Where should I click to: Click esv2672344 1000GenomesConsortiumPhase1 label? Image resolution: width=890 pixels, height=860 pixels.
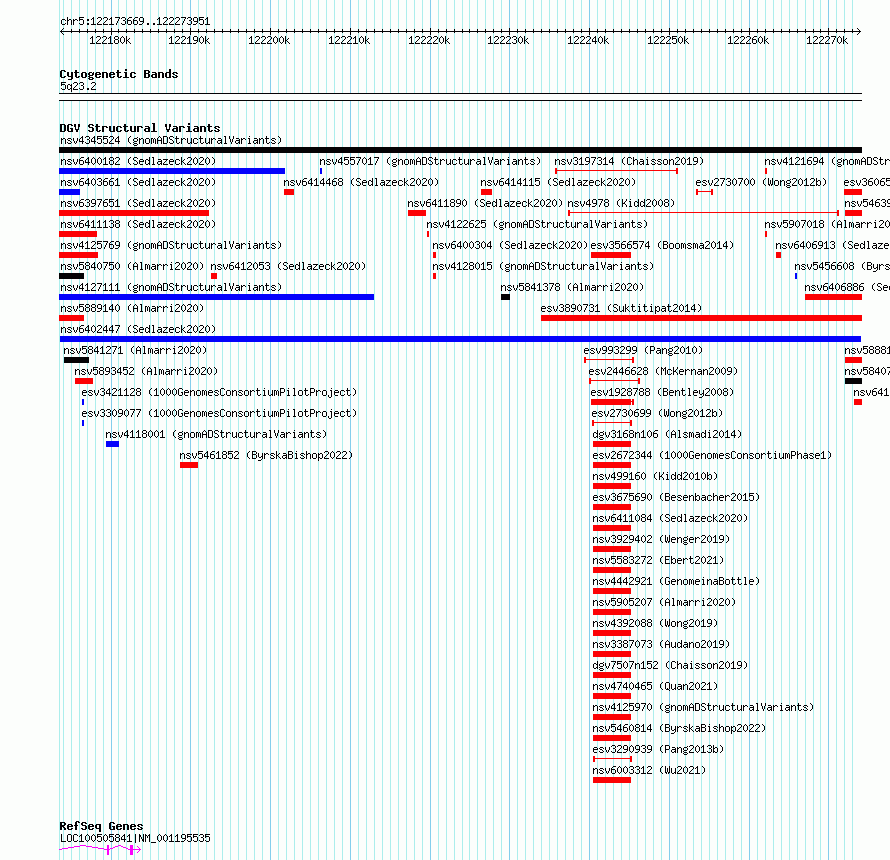[712, 455]
